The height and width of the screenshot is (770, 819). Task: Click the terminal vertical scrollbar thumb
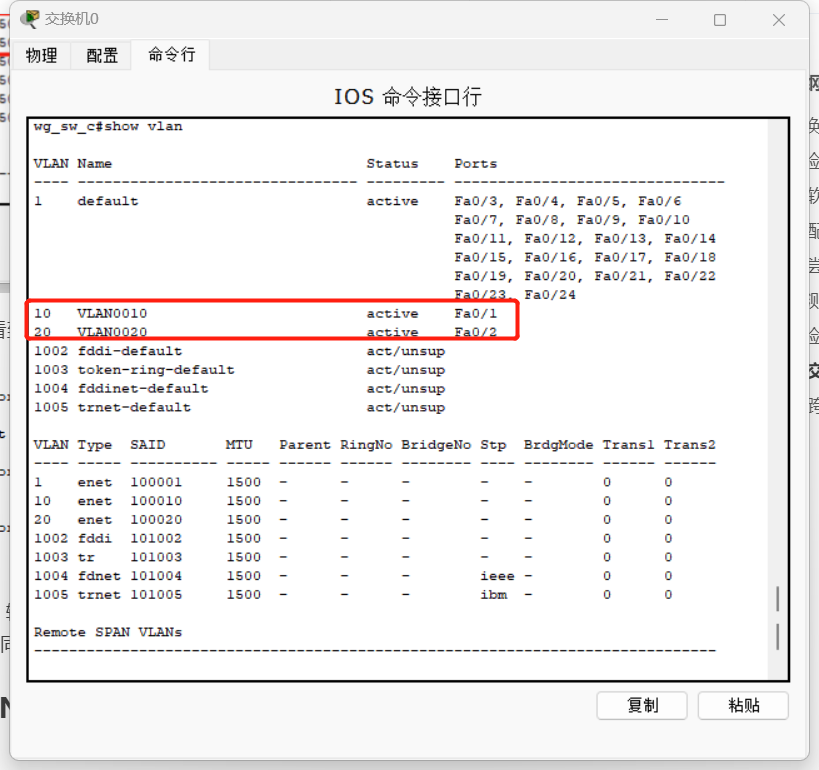[778, 618]
